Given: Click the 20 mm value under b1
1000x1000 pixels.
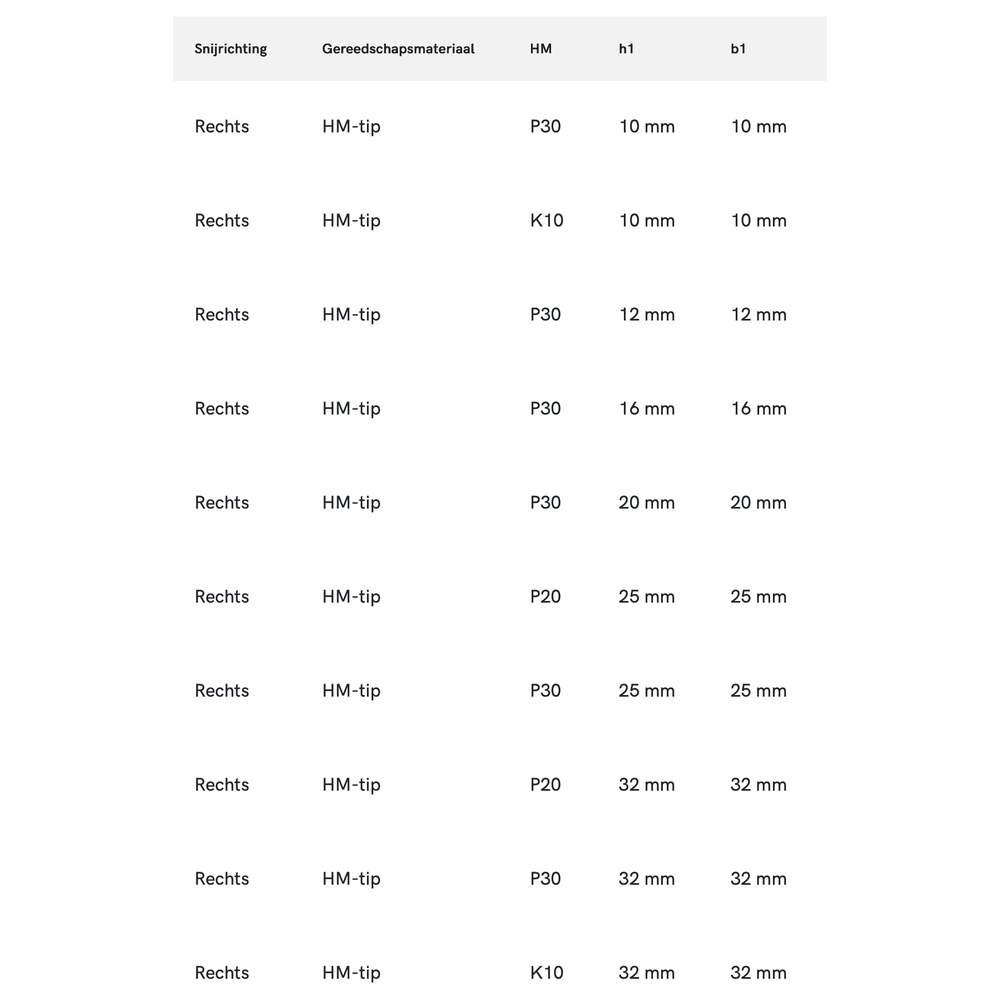Looking at the screenshot, I should tap(759, 502).
